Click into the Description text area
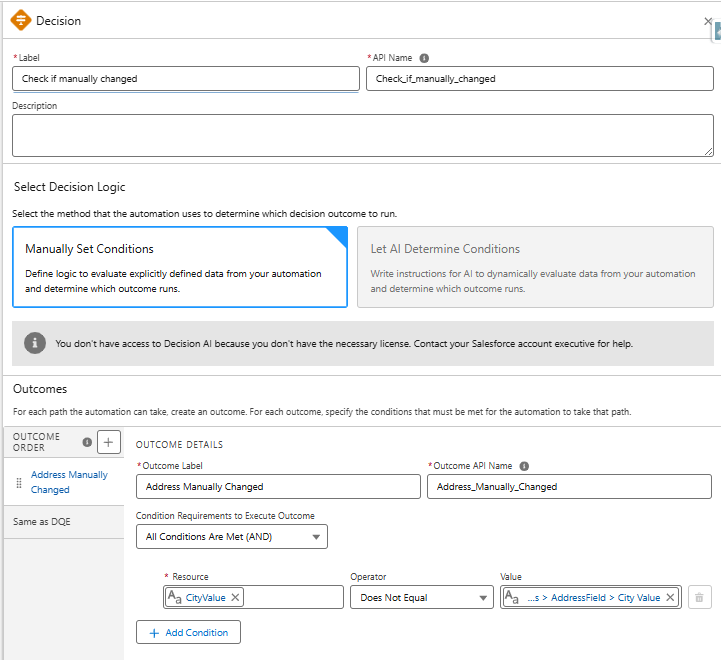Image resolution: width=721 pixels, height=660 pixels. tap(363, 136)
